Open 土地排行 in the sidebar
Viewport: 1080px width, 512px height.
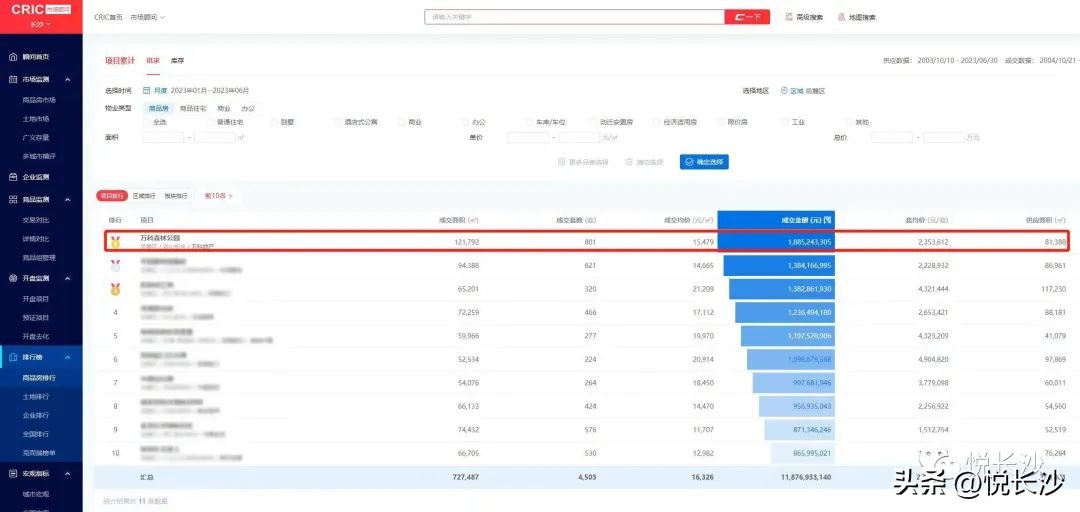pyautogui.click(x=36, y=396)
